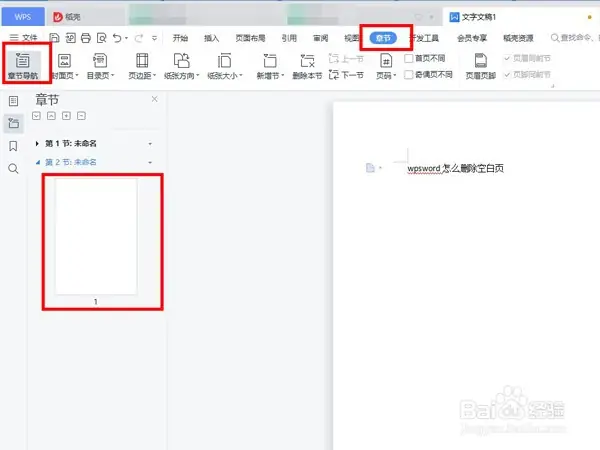Image resolution: width=600 pixels, height=450 pixels.
Task: Open the Paper Orientation (纸张方向) menu
Action: (x=182, y=66)
